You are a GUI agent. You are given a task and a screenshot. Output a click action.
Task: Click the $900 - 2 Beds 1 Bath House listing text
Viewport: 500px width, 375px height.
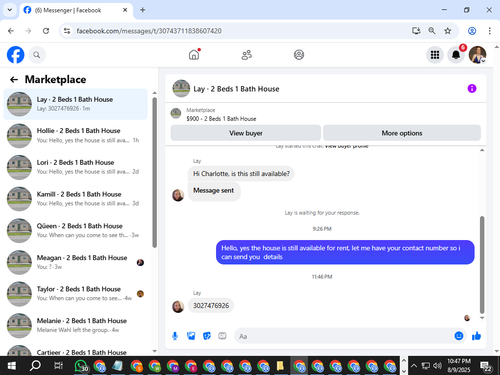pyautogui.click(x=221, y=119)
